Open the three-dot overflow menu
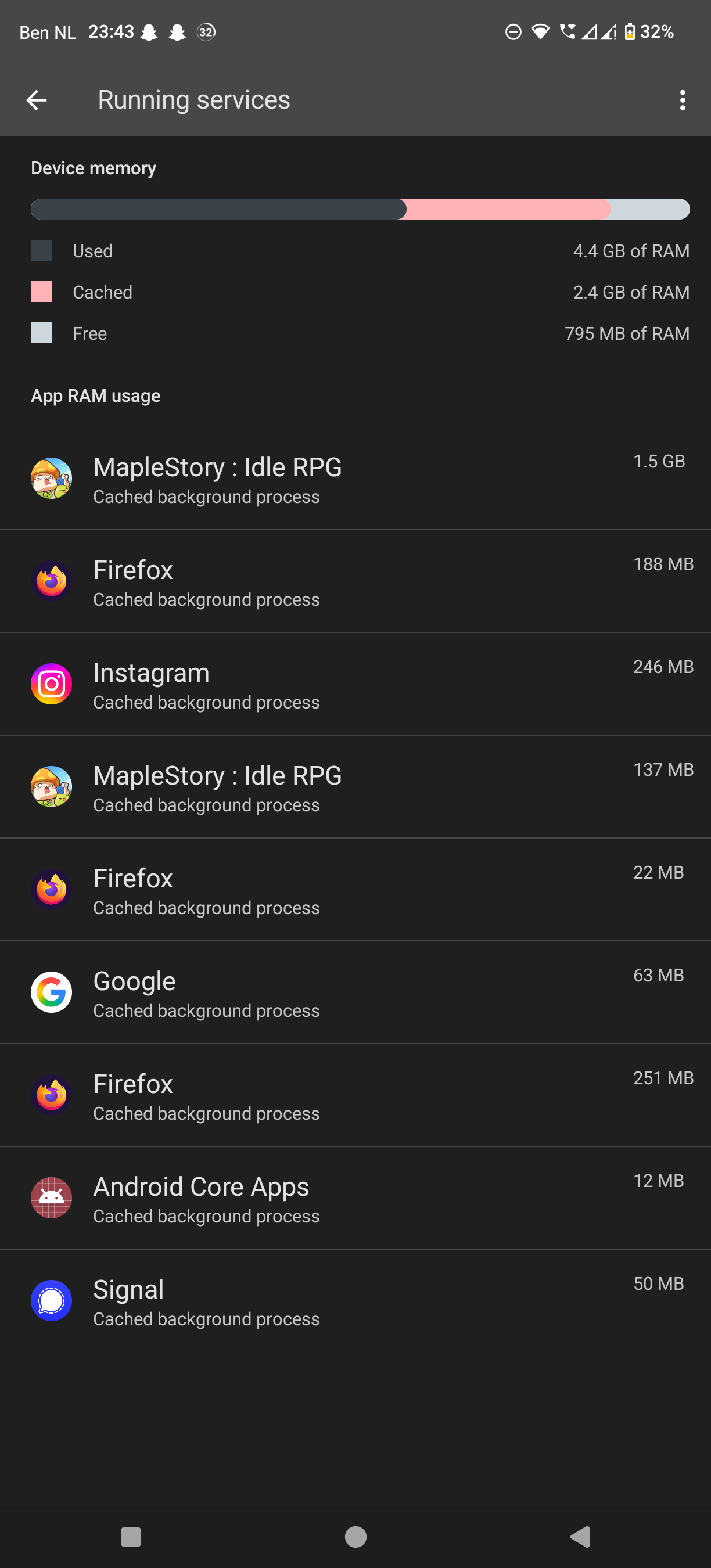Image resolution: width=711 pixels, height=1568 pixels. click(x=683, y=100)
